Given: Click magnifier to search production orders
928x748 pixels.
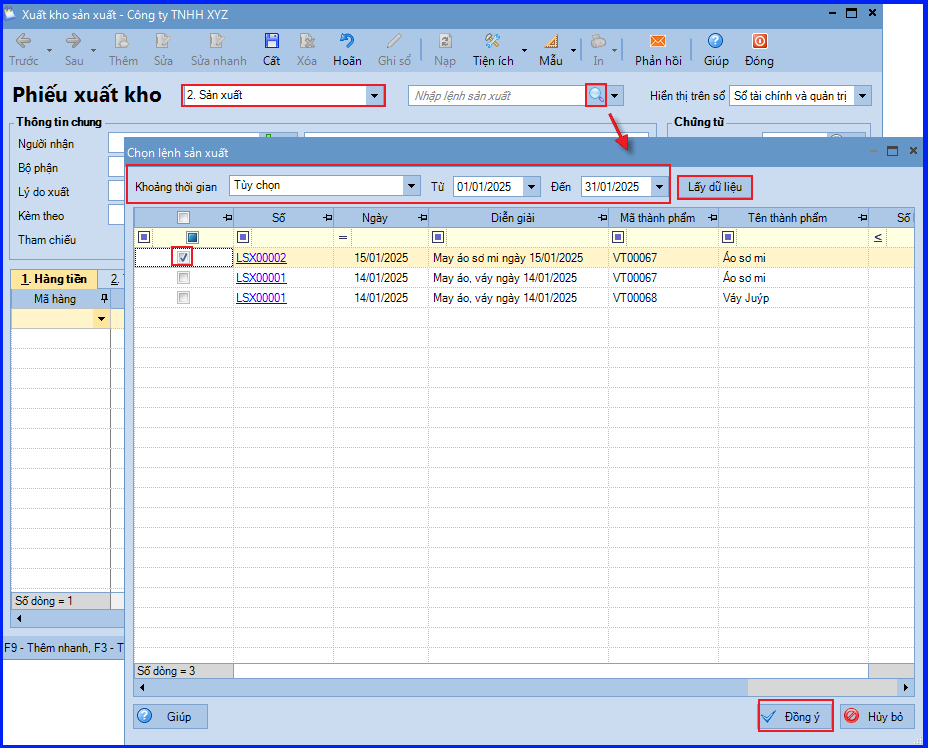Looking at the screenshot, I should [596, 95].
